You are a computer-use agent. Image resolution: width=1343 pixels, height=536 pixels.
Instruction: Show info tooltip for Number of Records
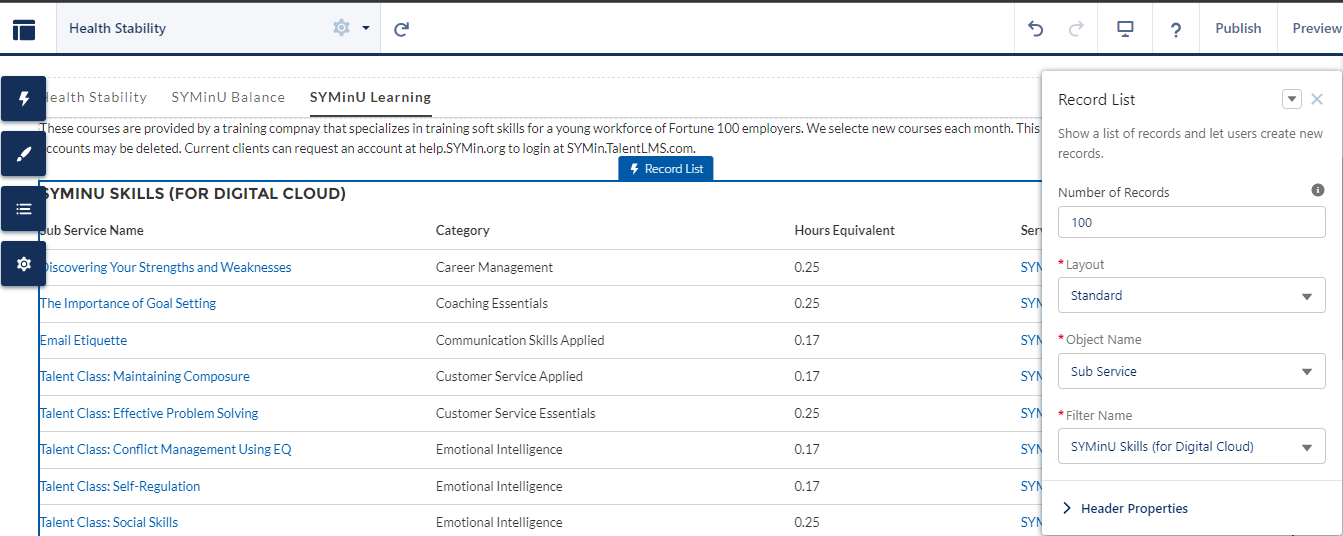coord(1318,190)
